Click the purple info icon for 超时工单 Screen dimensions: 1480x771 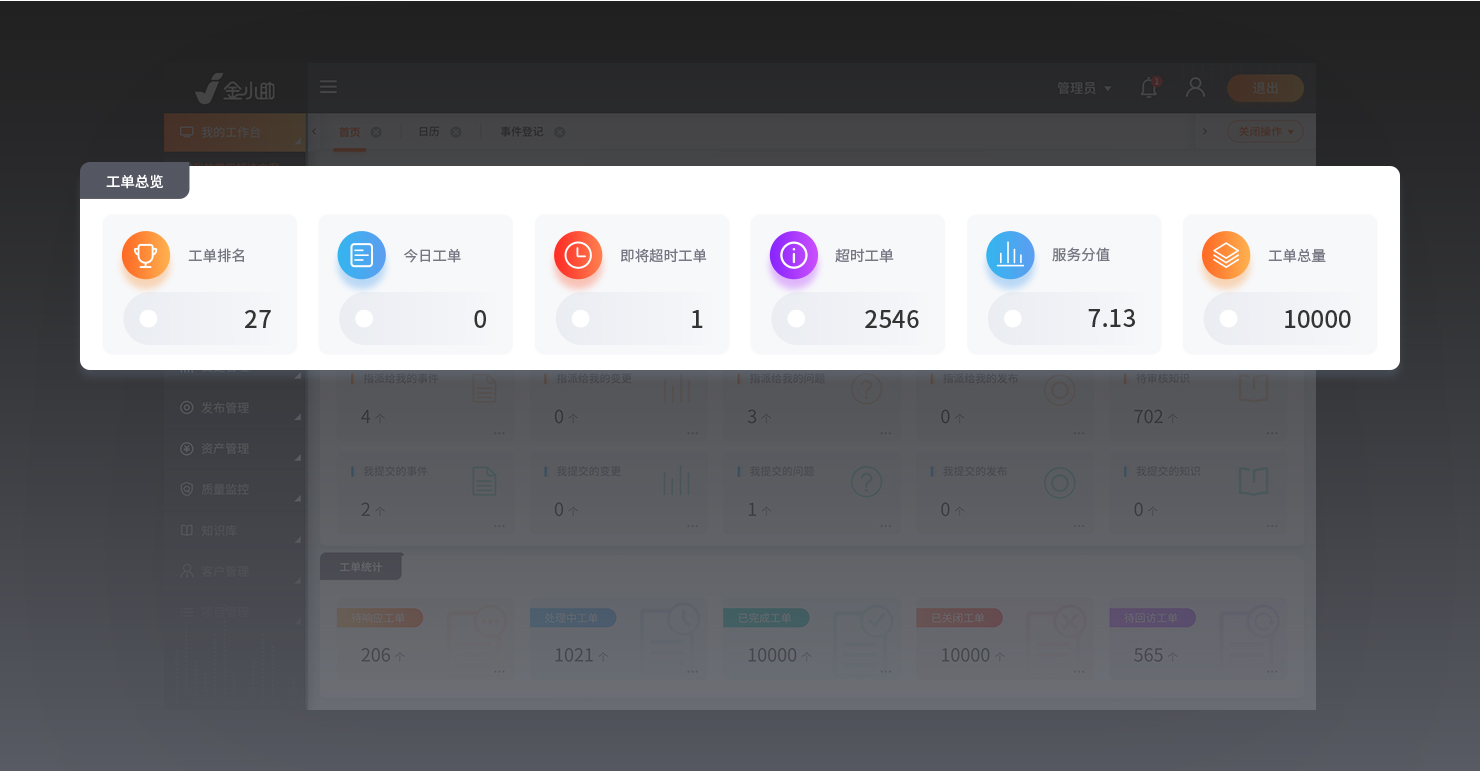click(x=793, y=255)
